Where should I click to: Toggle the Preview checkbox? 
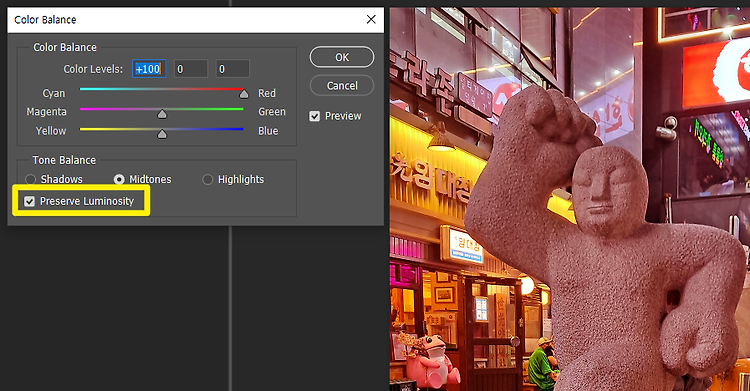[314, 116]
